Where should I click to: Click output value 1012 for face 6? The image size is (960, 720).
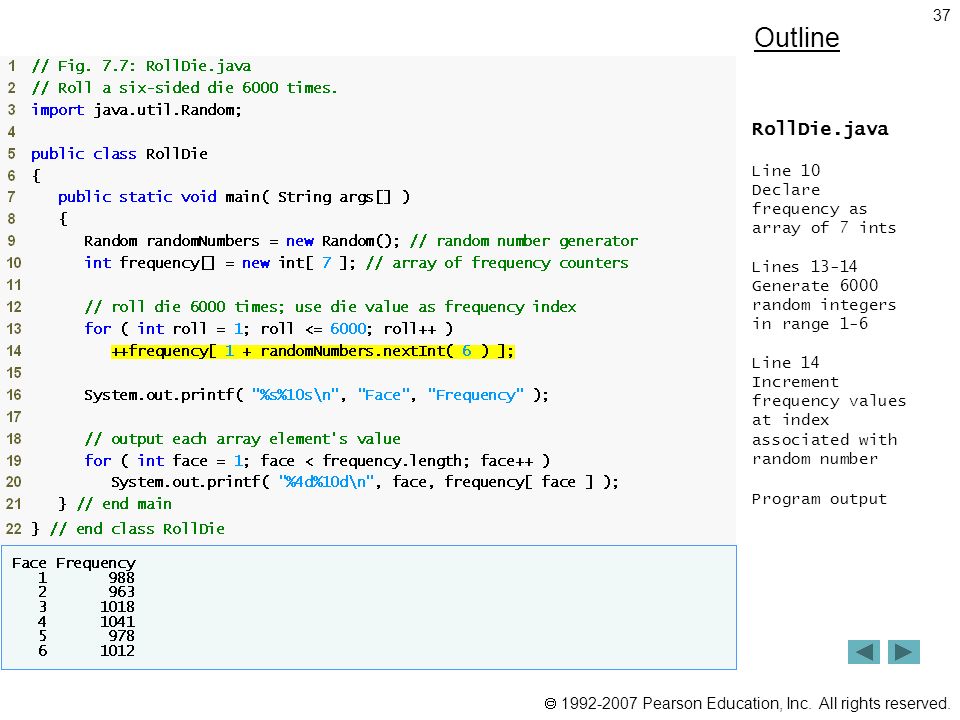tap(118, 651)
